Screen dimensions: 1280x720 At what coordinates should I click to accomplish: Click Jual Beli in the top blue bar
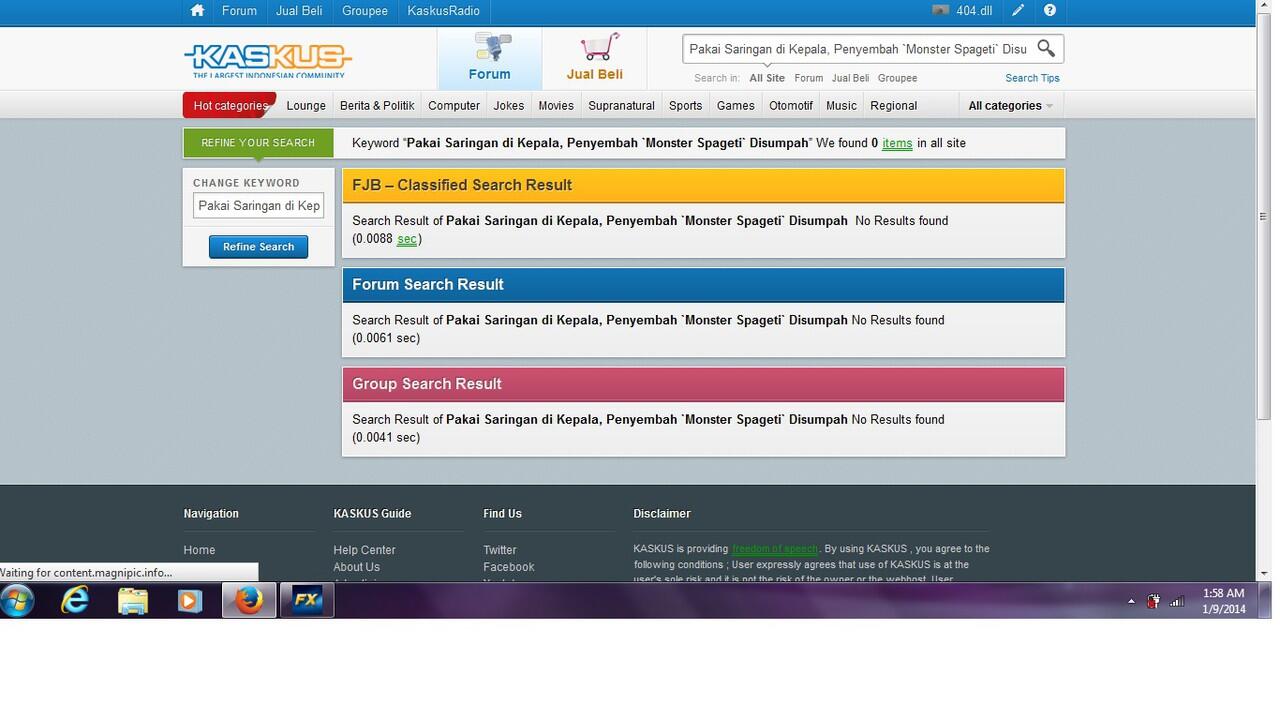pyautogui.click(x=299, y=11)
